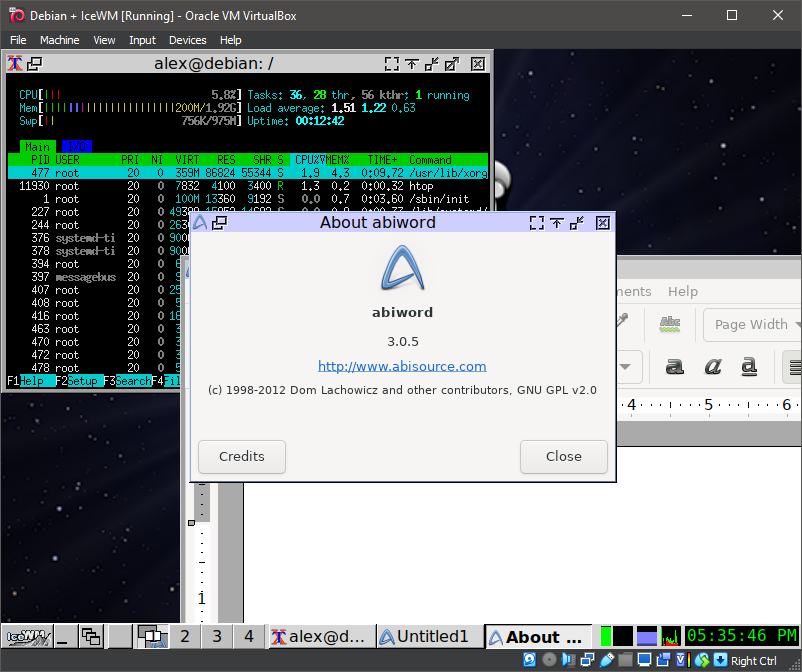Apply underline using the toolbar icon
This screenshot has width=802, height=672.
[750, 366]
